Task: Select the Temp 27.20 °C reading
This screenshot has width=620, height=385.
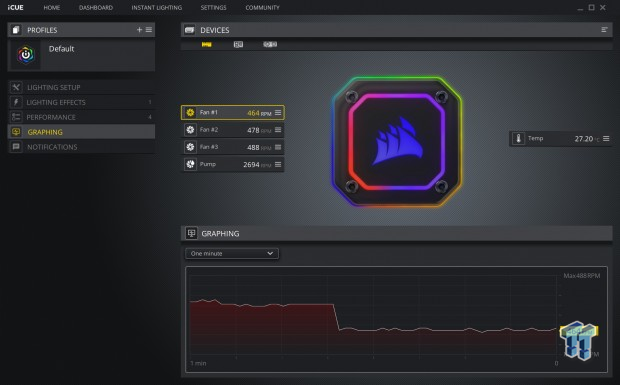Action: [x=587, y=139]
